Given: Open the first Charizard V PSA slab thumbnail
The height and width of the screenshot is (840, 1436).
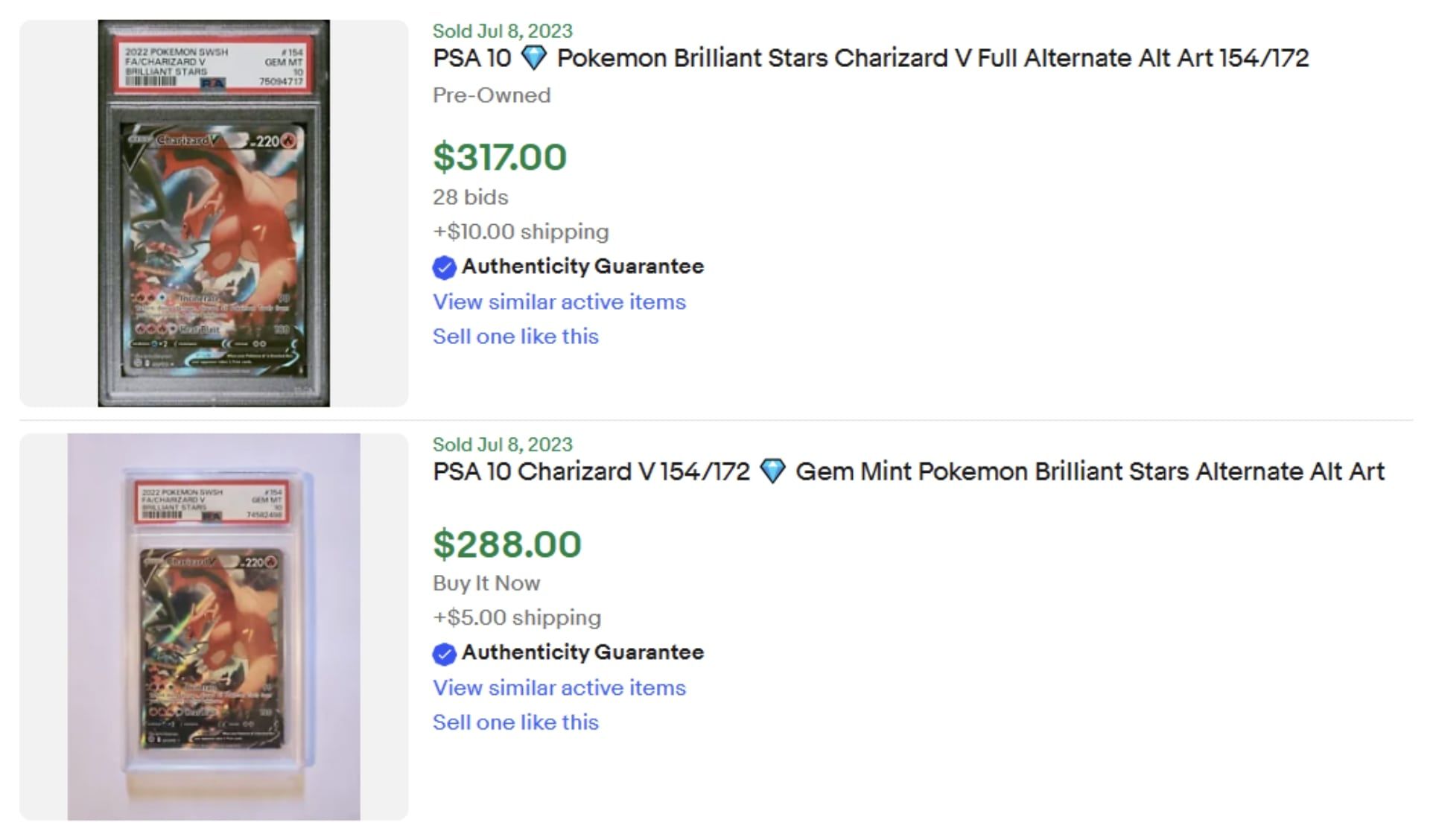Looking at the screenshot, I should 214,213.
